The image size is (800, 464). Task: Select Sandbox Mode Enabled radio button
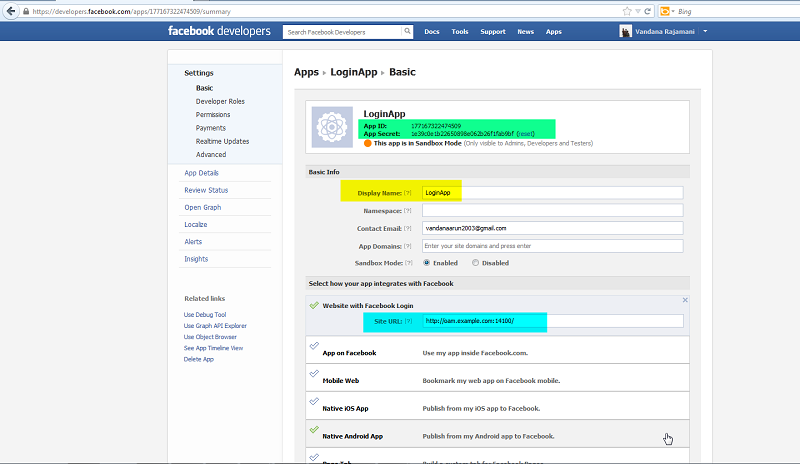coord(427,263)
